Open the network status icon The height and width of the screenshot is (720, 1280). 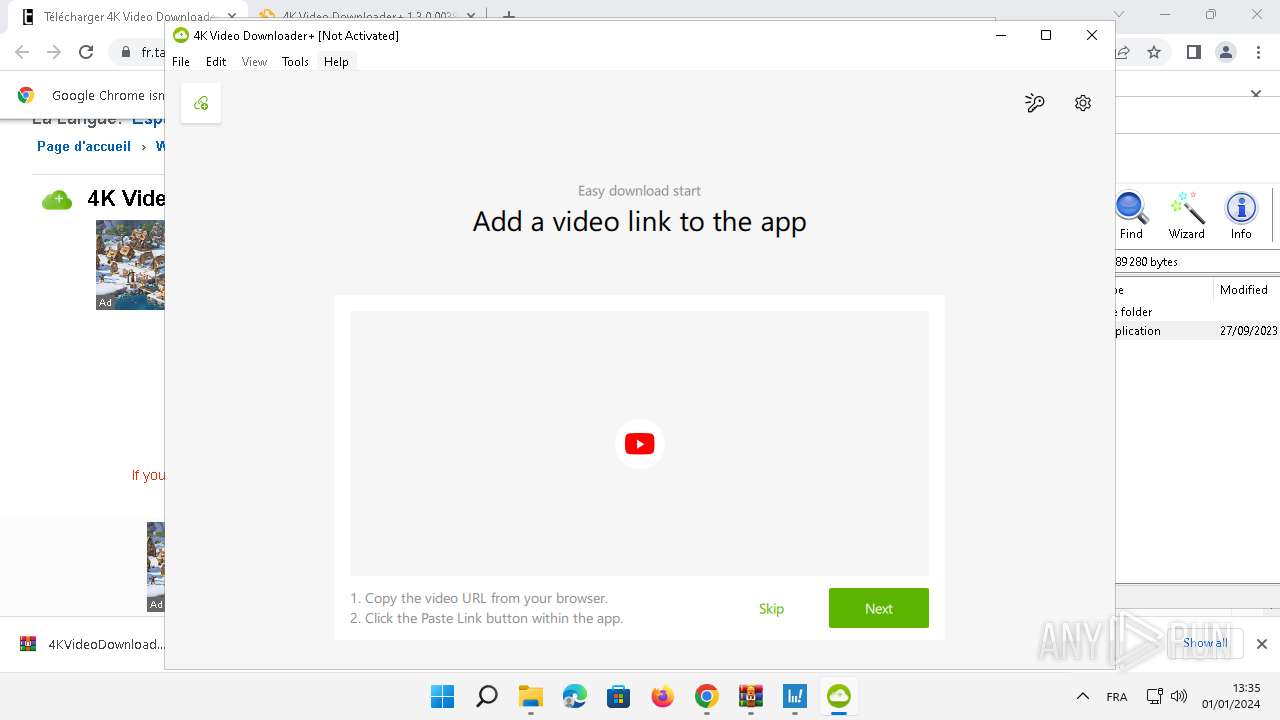pyautogui.click(x=1154, y=696)
